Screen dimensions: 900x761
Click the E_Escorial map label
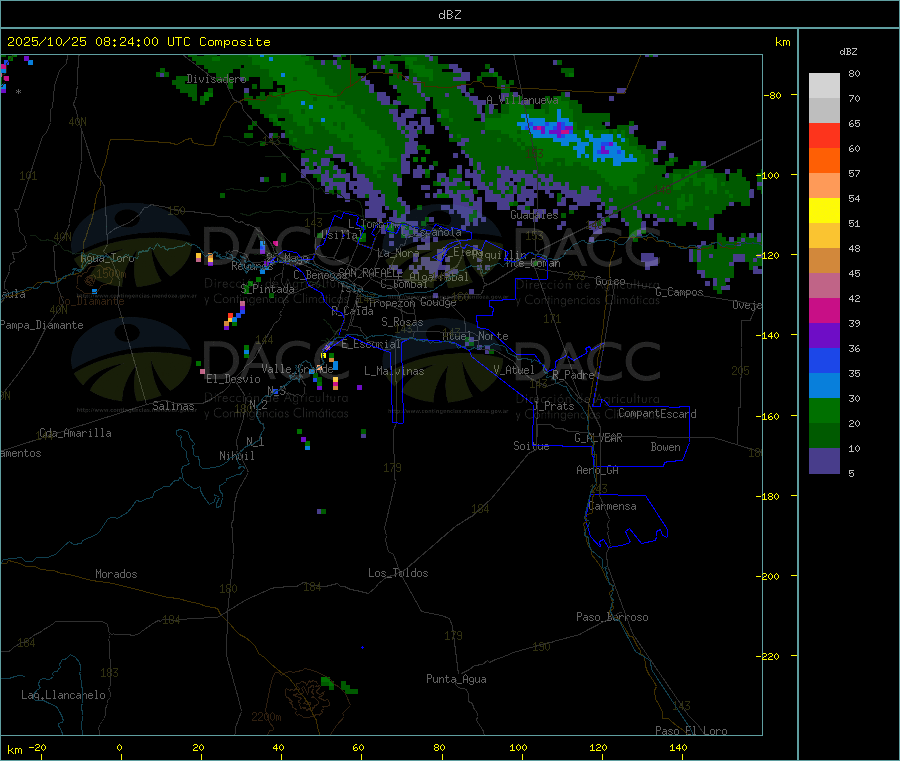[371, 344]
